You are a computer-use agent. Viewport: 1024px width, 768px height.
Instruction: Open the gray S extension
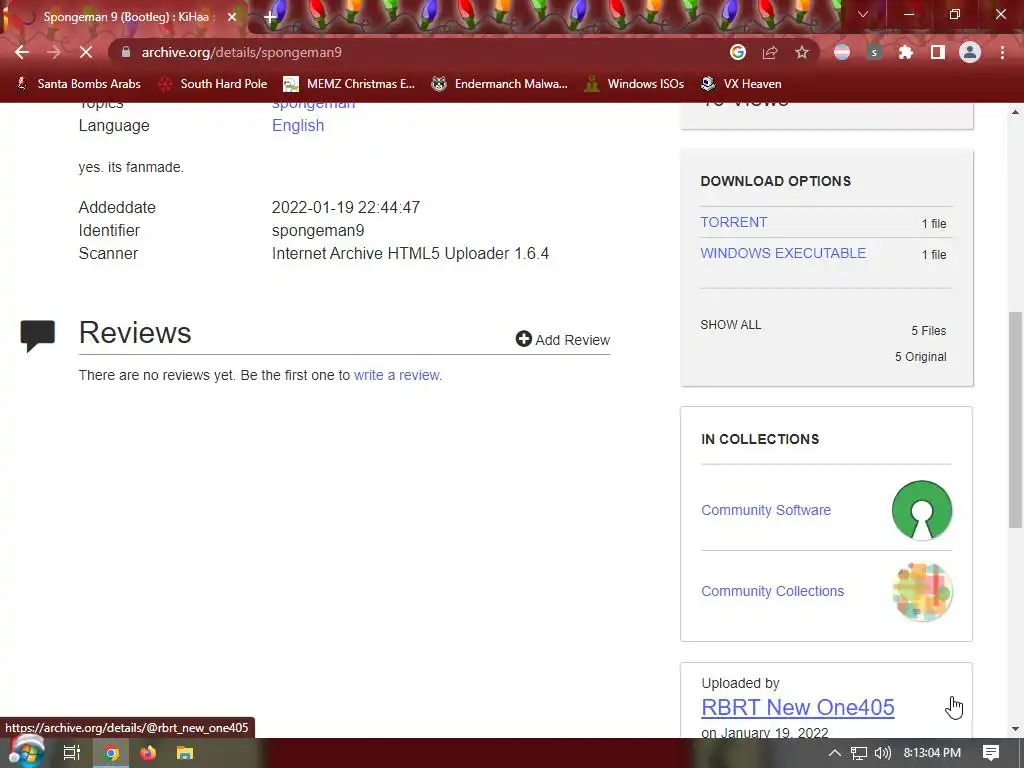[x=874, y=52]
